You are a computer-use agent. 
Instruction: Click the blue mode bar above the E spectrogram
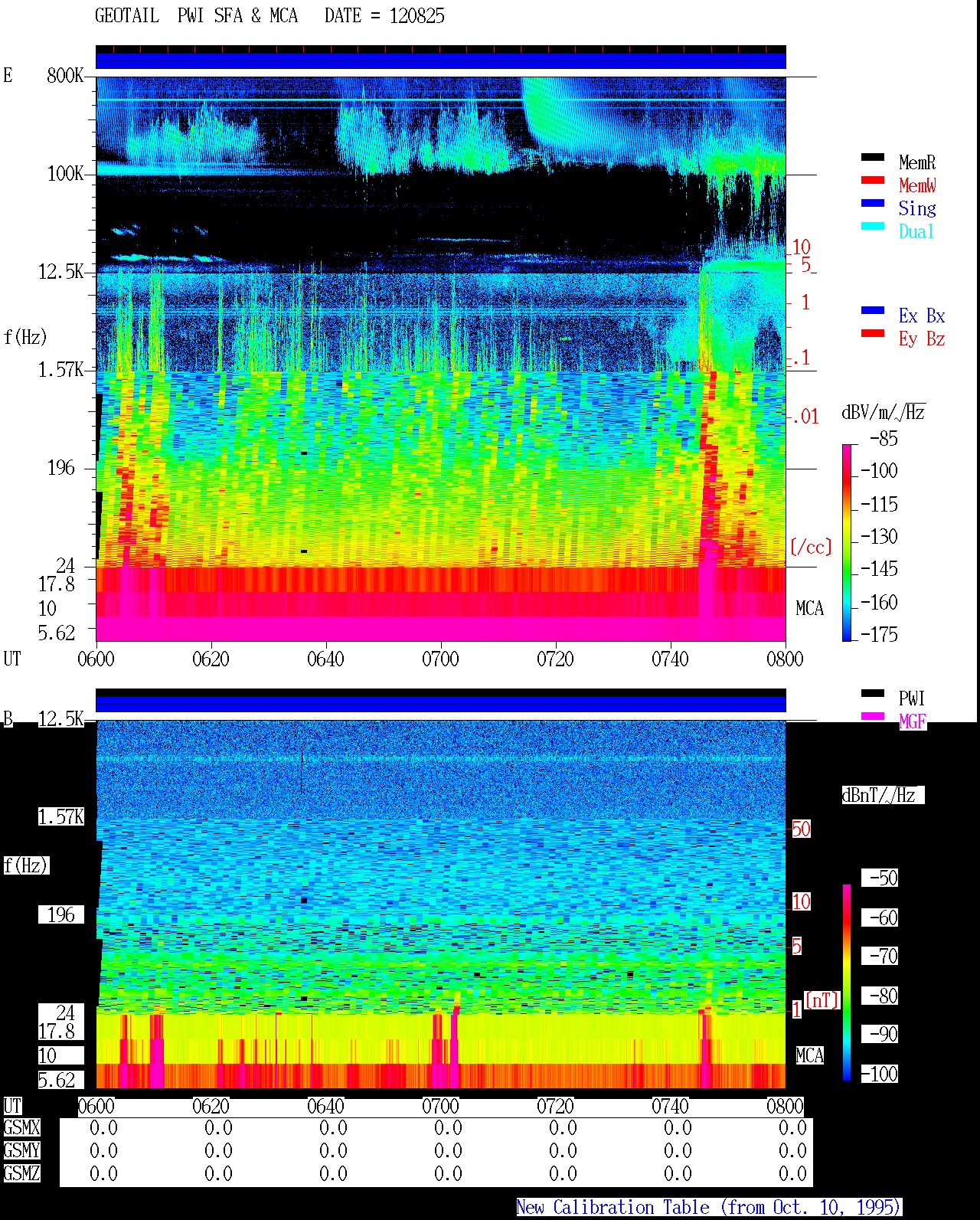(441, 61)
